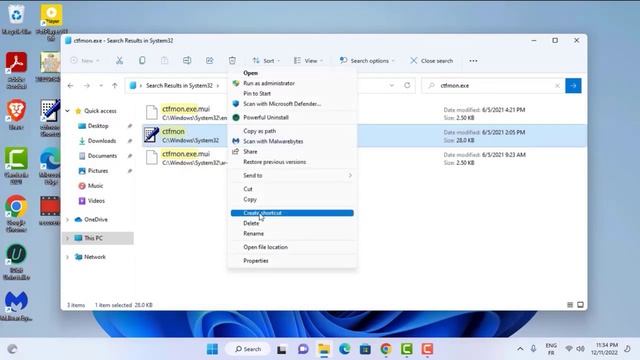Open Adobe Acrobat from the desktop
The image size is (640, 360).
(16, 70)
